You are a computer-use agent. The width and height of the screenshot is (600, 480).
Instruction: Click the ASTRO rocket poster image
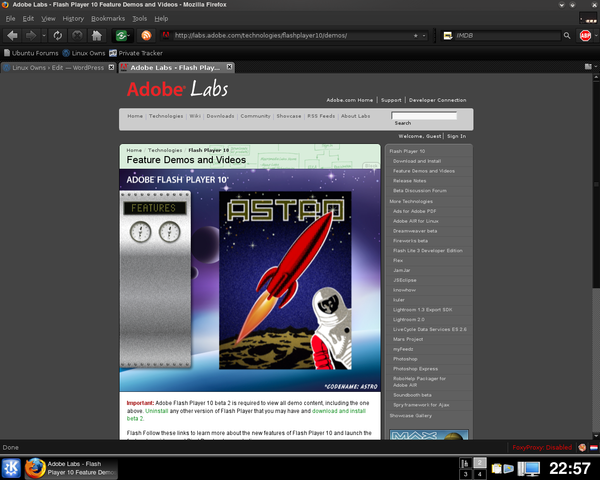click(x=285, y=280)
